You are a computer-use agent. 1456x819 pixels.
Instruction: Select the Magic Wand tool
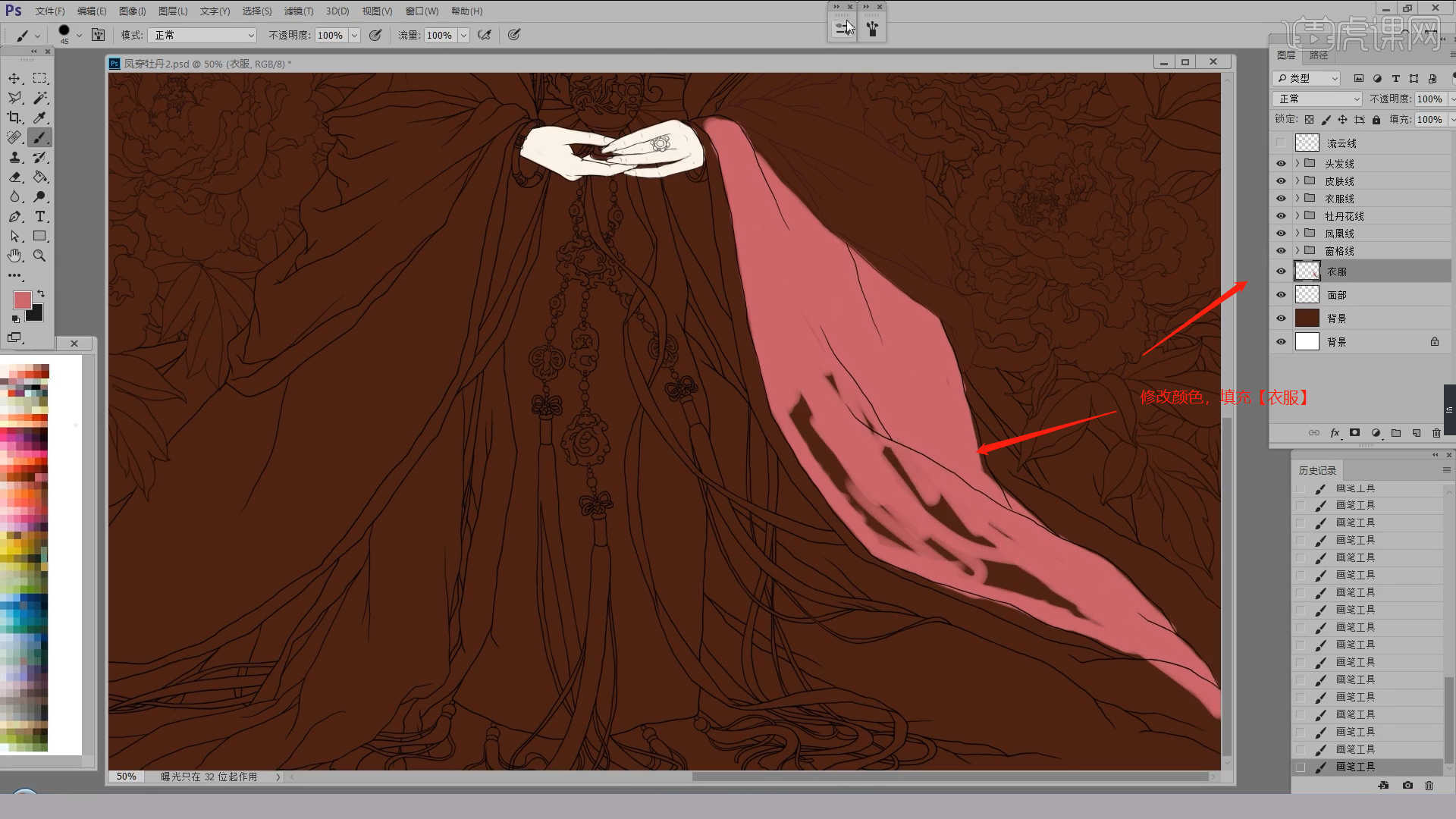[40, 98]
